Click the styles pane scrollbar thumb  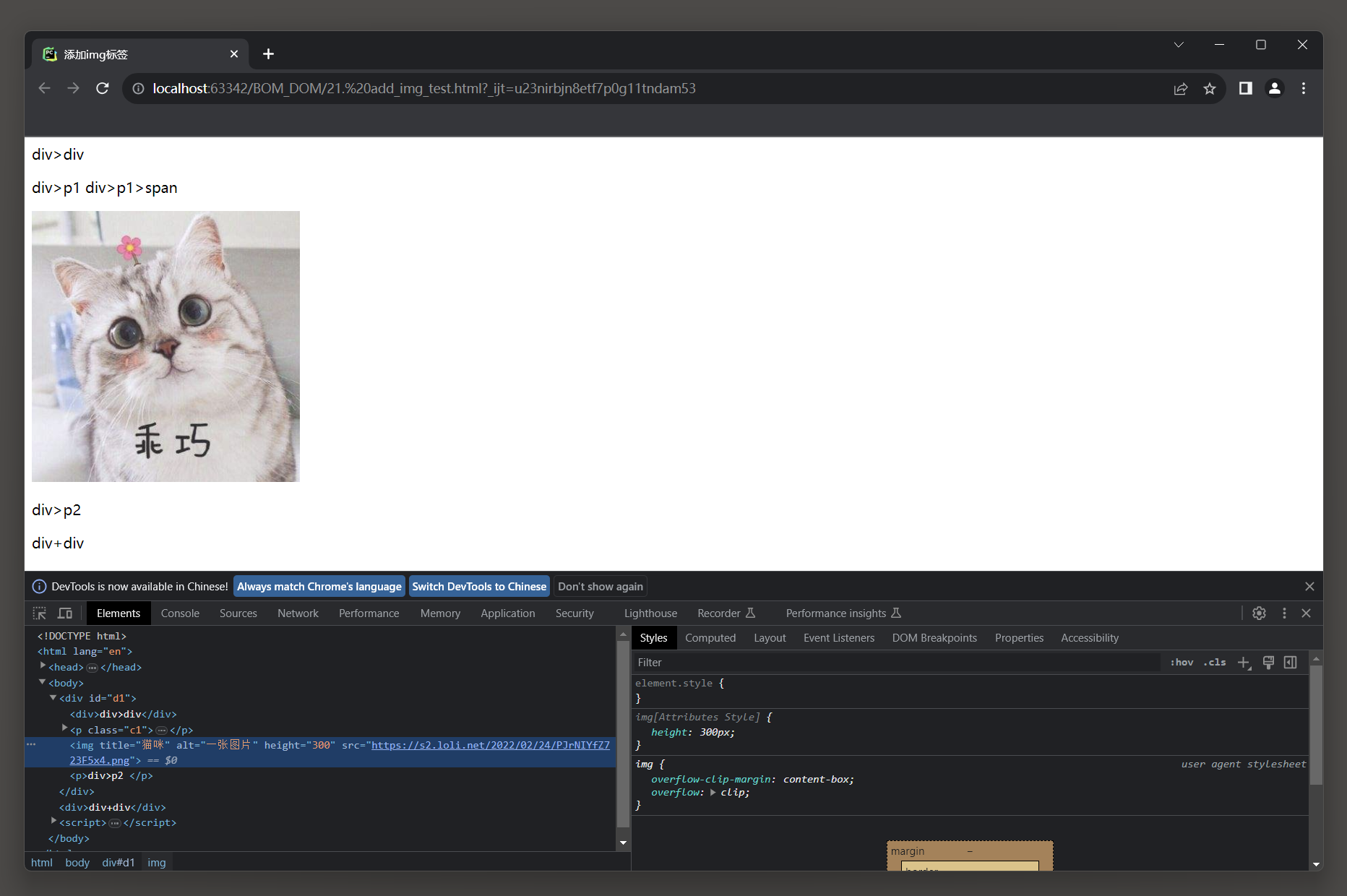point(1317,723)
